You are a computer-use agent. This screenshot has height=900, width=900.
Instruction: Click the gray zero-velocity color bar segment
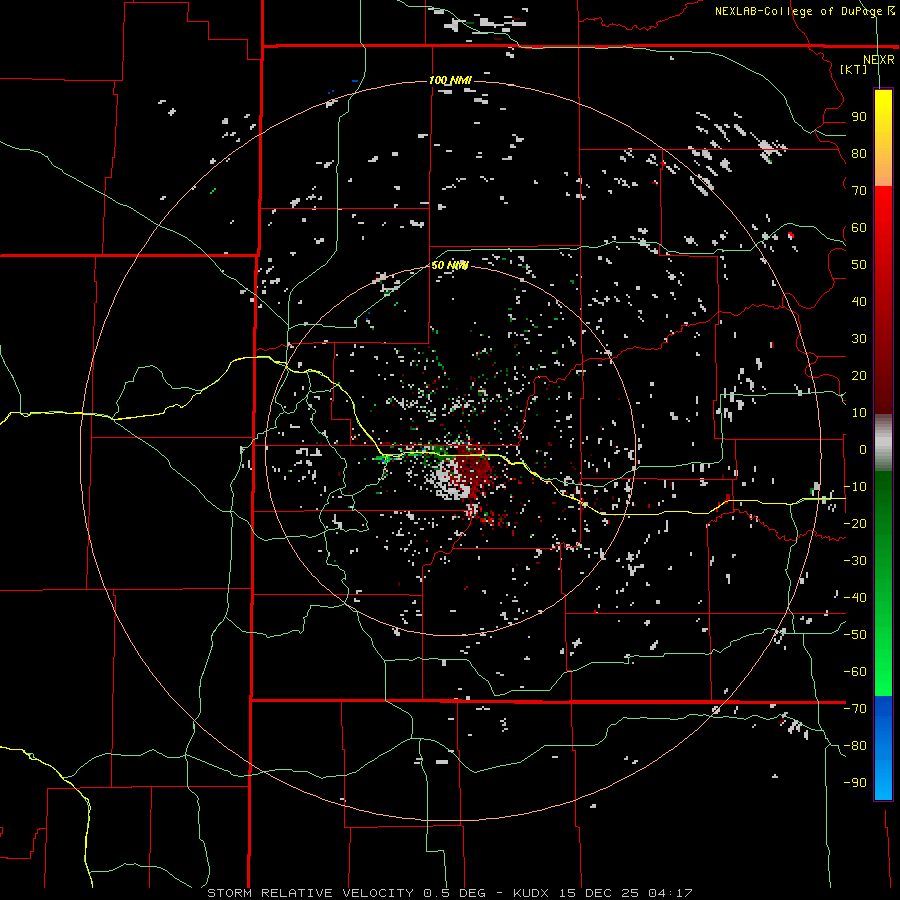pos(883,443)
